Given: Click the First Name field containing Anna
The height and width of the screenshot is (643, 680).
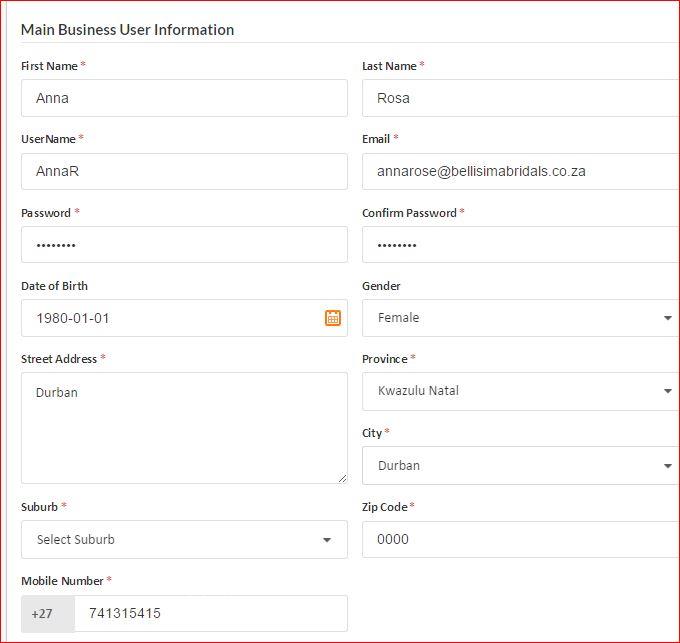Looking at the screenshot, I should click(x=184, y=98).
